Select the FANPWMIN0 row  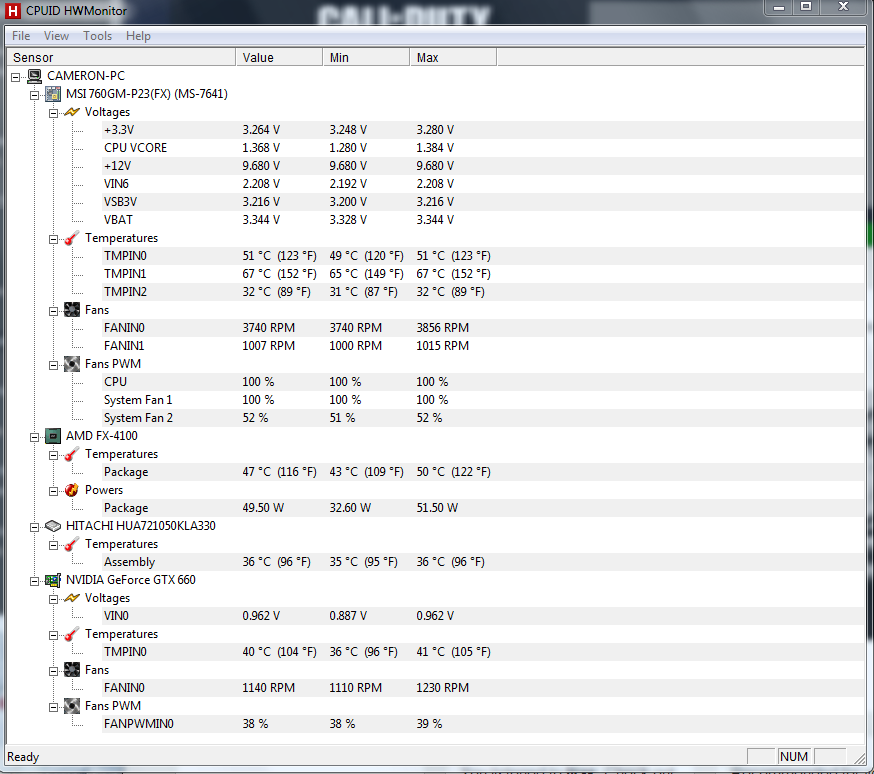pos(483,724)
